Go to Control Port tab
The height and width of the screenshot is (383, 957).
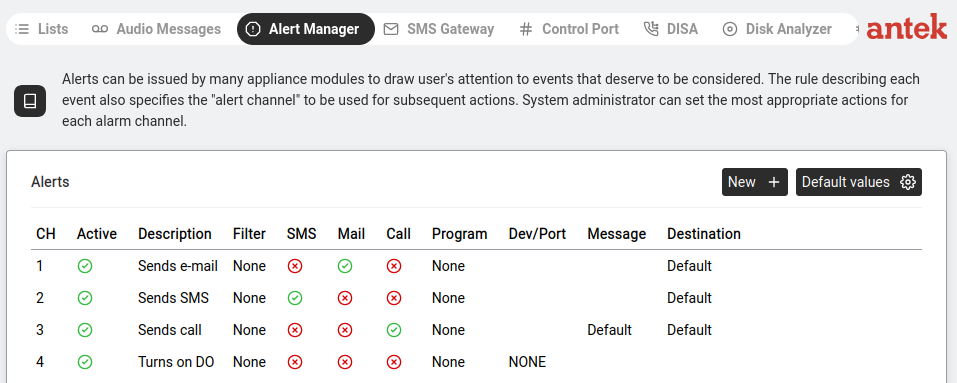tap(569, 29)
